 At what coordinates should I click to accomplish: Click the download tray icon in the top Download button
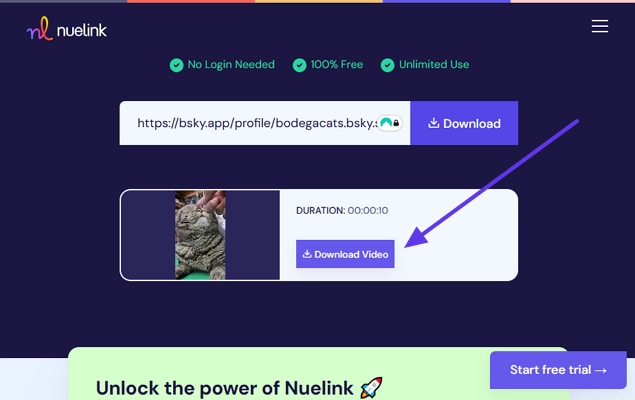[434, 123]
